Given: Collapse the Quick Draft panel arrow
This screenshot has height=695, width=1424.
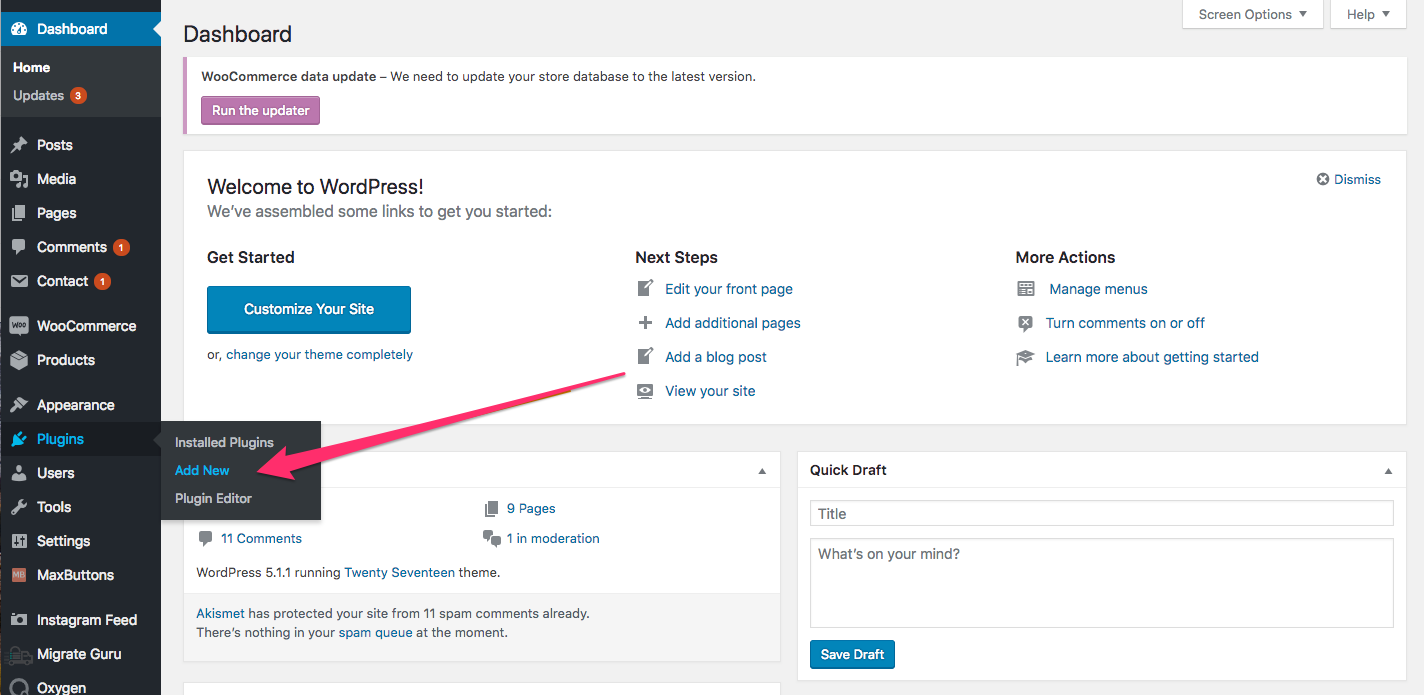Looking at the screenshot, I should 1388,471.
